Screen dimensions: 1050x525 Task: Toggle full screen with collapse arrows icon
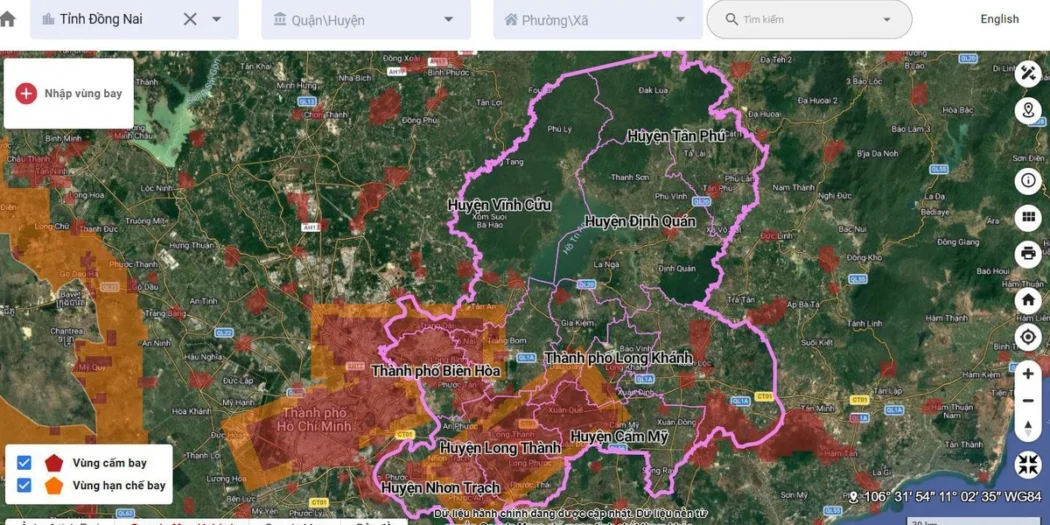click(x=1027, y=464)
